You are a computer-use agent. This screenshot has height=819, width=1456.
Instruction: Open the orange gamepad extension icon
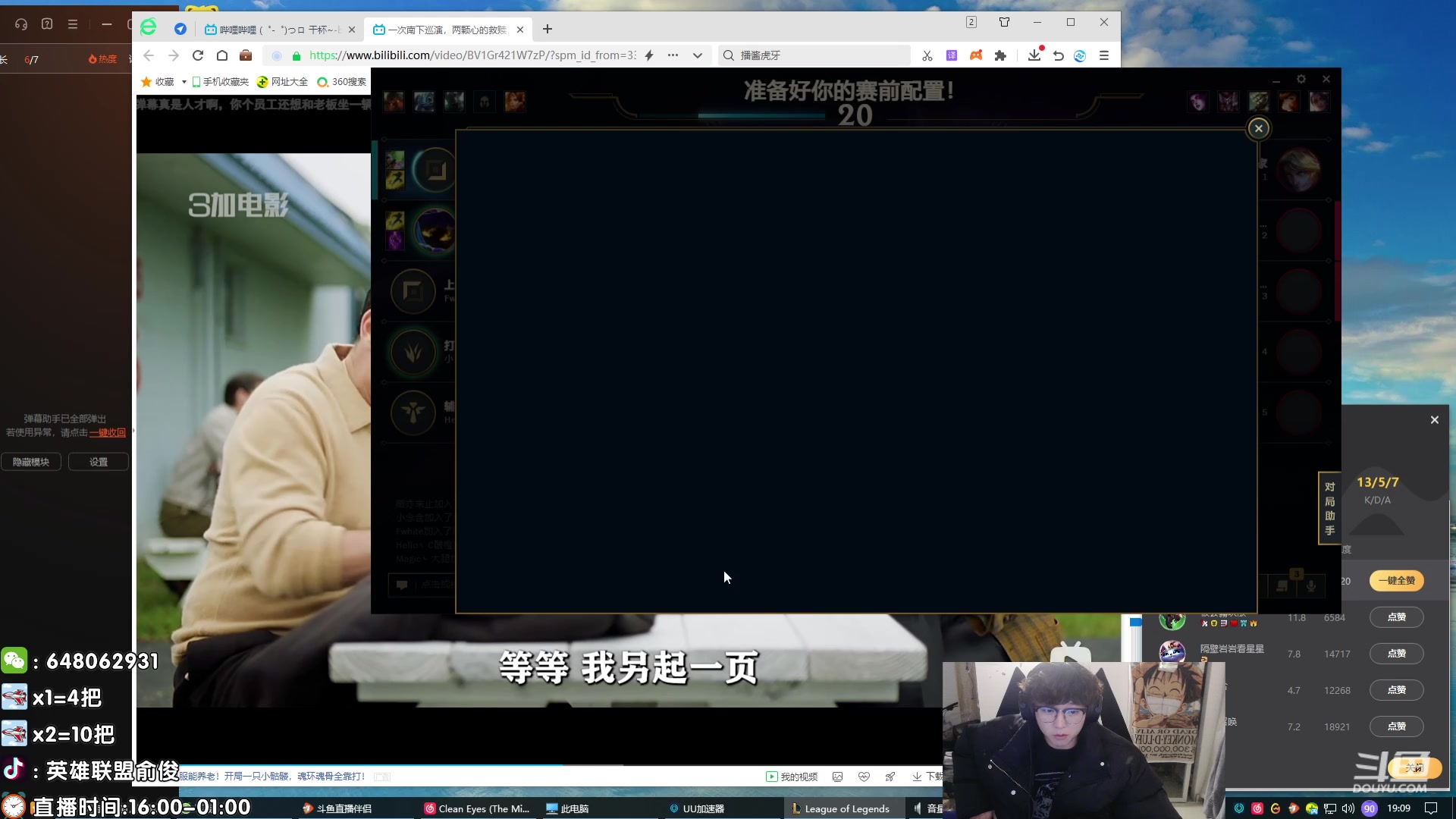(976, 55)
